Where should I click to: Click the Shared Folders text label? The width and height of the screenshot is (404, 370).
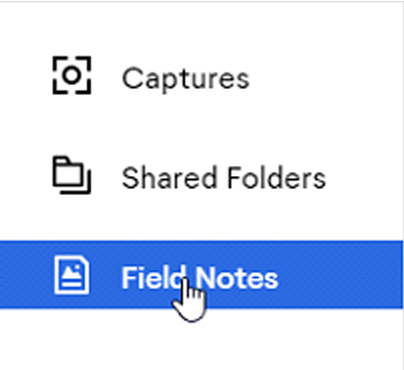[x=224, y=178]
